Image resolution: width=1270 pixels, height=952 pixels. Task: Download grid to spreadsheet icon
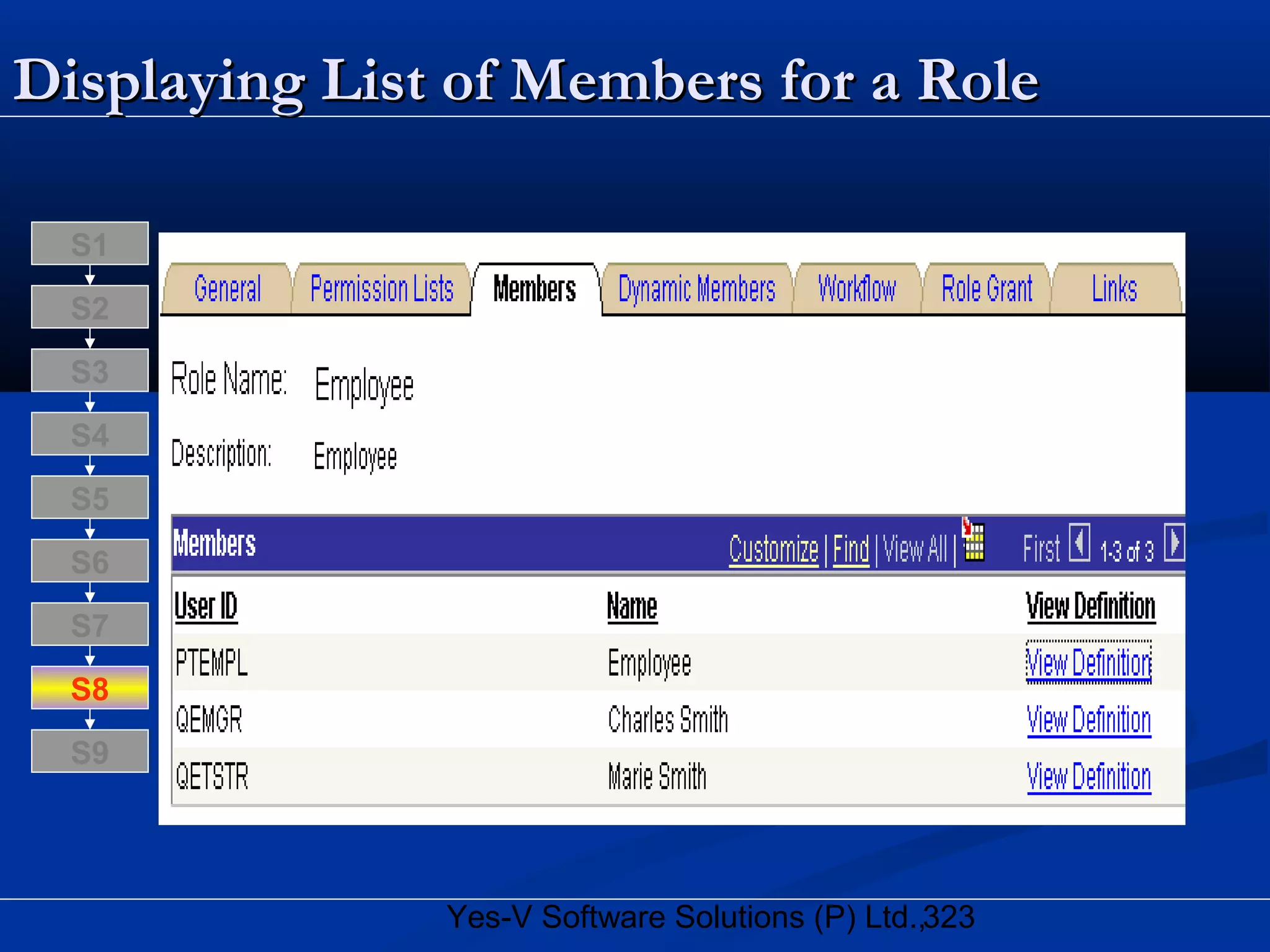click(x=973, y=539)
